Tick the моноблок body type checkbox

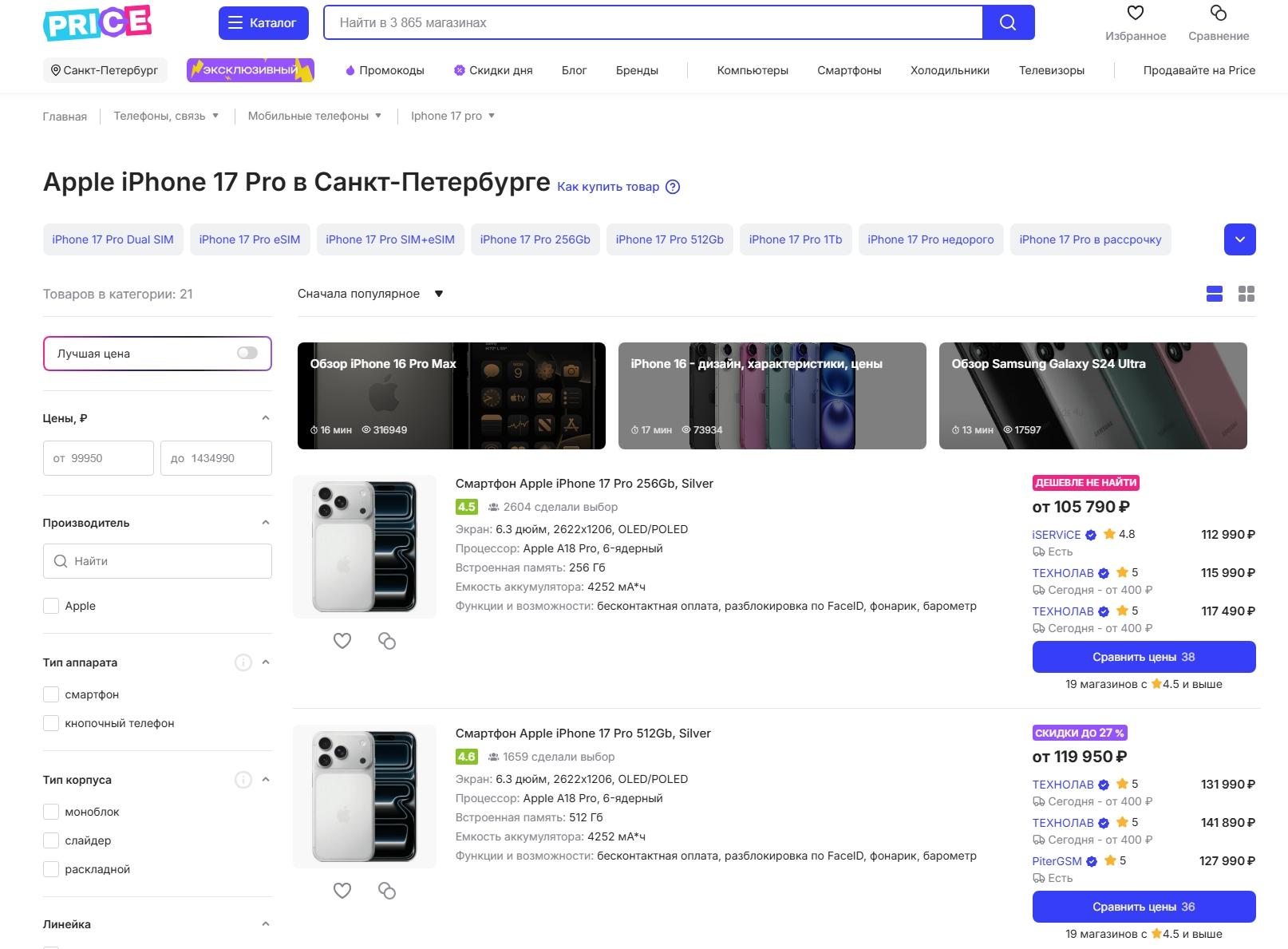point(51,812)
